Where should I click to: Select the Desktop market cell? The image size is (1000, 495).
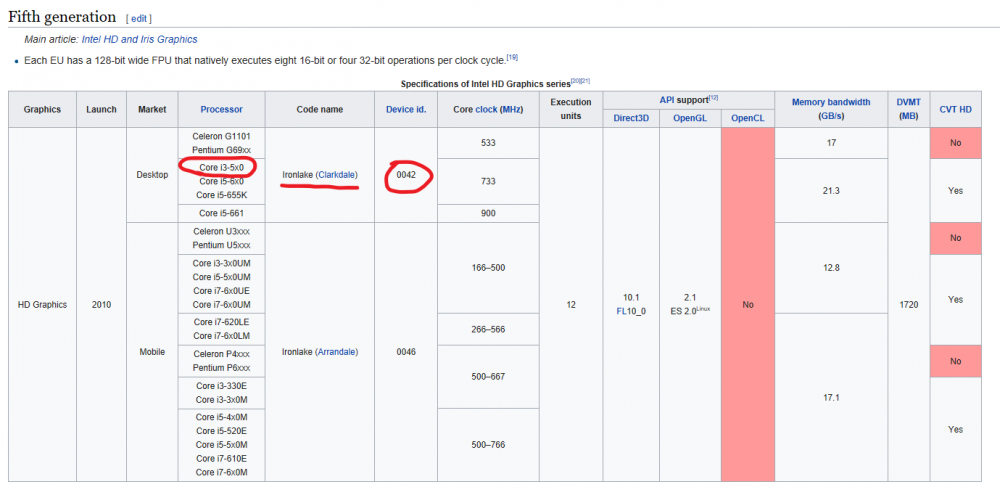[x=152, y=175]
